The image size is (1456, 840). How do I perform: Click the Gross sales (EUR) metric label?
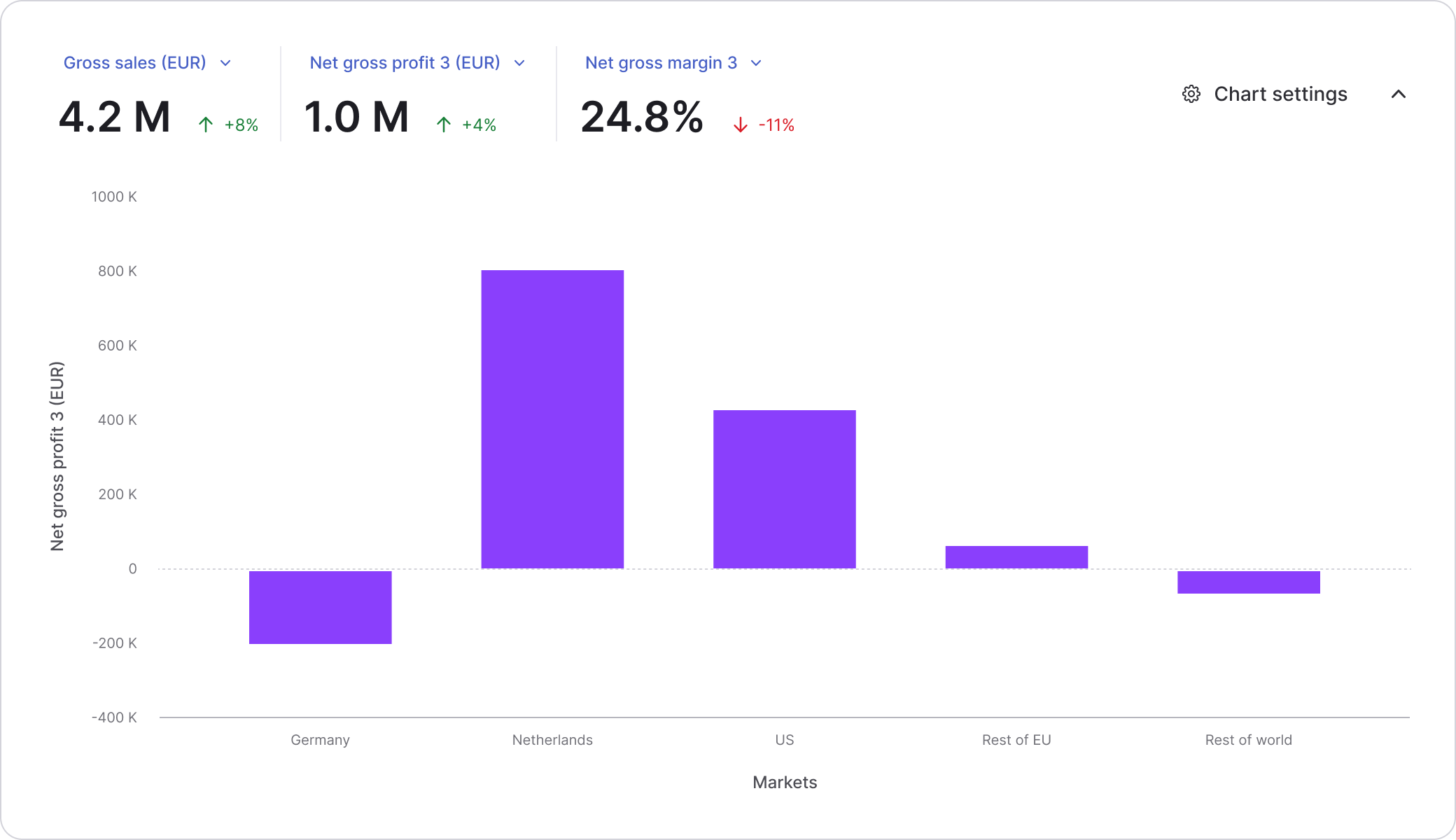(134, 63)
